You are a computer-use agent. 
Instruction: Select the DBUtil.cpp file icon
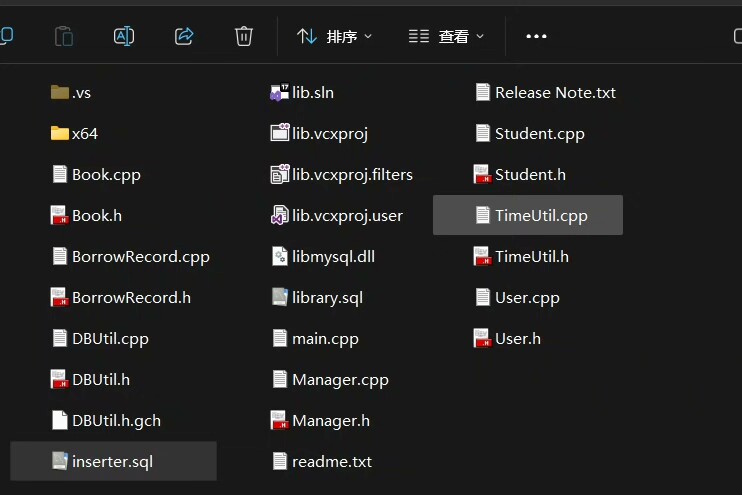coord(60,339)
